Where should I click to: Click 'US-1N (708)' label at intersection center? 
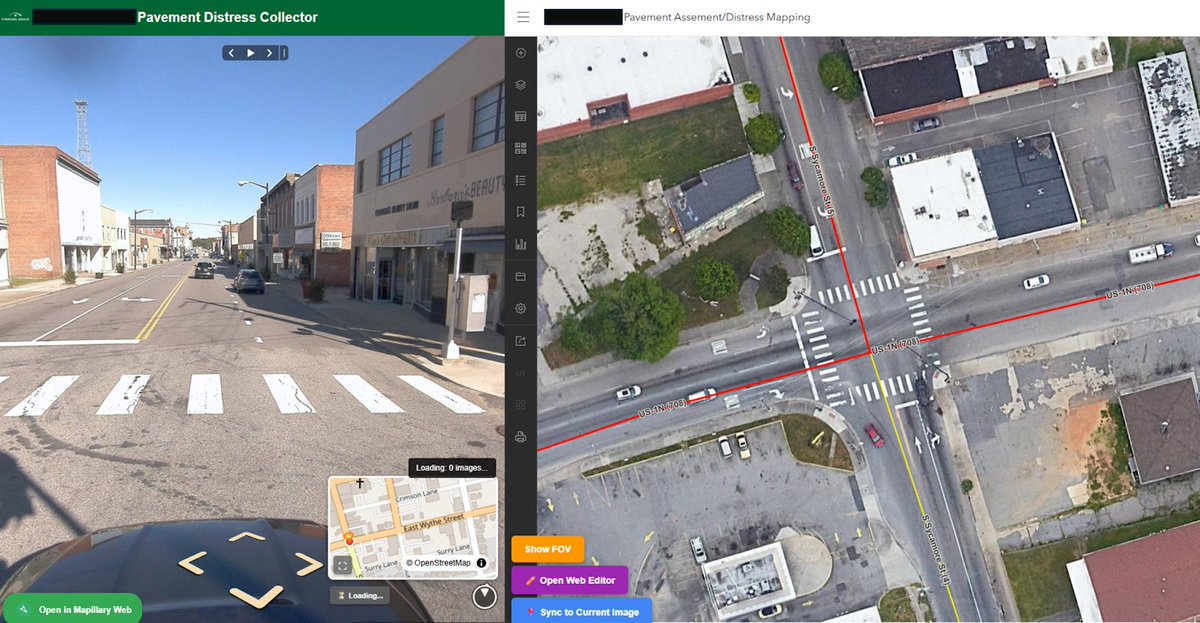tap(895, 346)
